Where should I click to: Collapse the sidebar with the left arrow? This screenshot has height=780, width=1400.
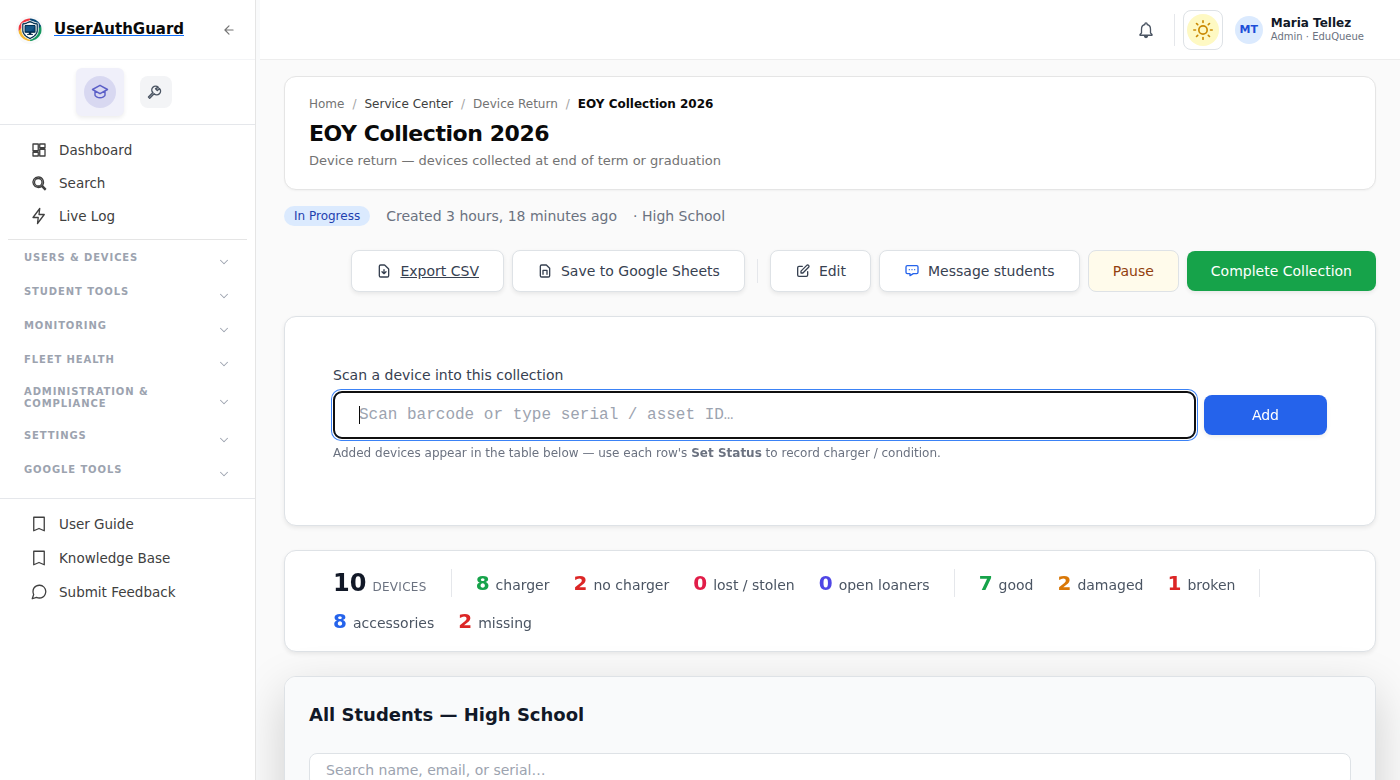coord(229,30)
